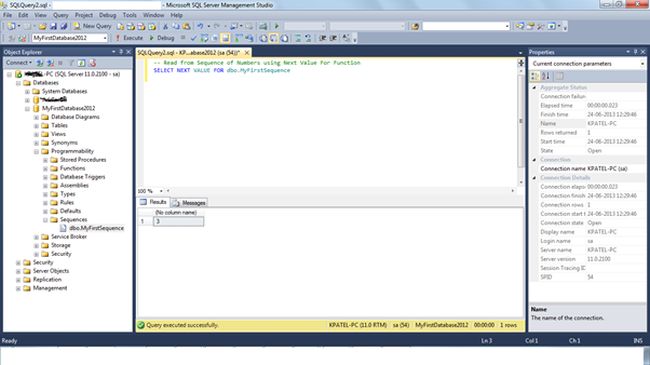This screenshot has height=365, width=650.
Task: Toggle IntelliSense Enabled in the SQL toolbar
Action: [x=225, y=38]
